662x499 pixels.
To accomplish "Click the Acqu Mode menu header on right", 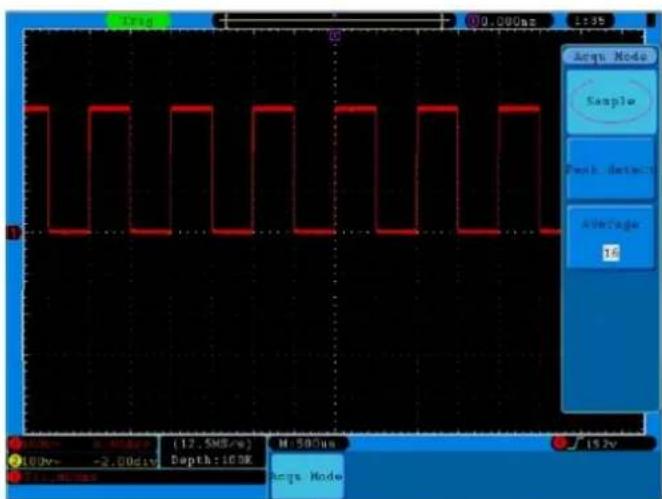I will tap(610, 56).
